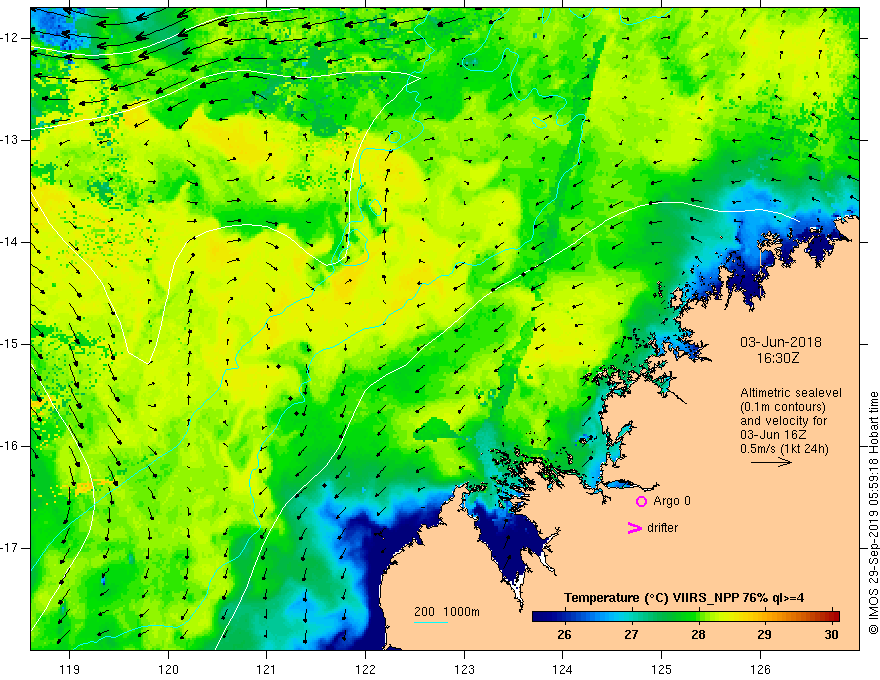Click longitude axis label 122
This screenshot has height=680, width=880.
[365, 669]
